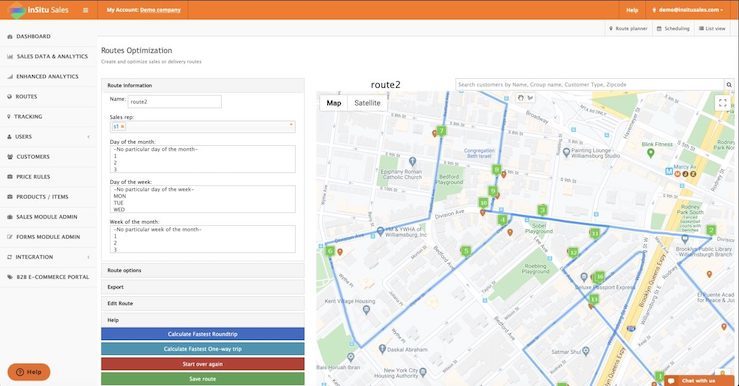Click route stop marker 6

pos(330,251)
